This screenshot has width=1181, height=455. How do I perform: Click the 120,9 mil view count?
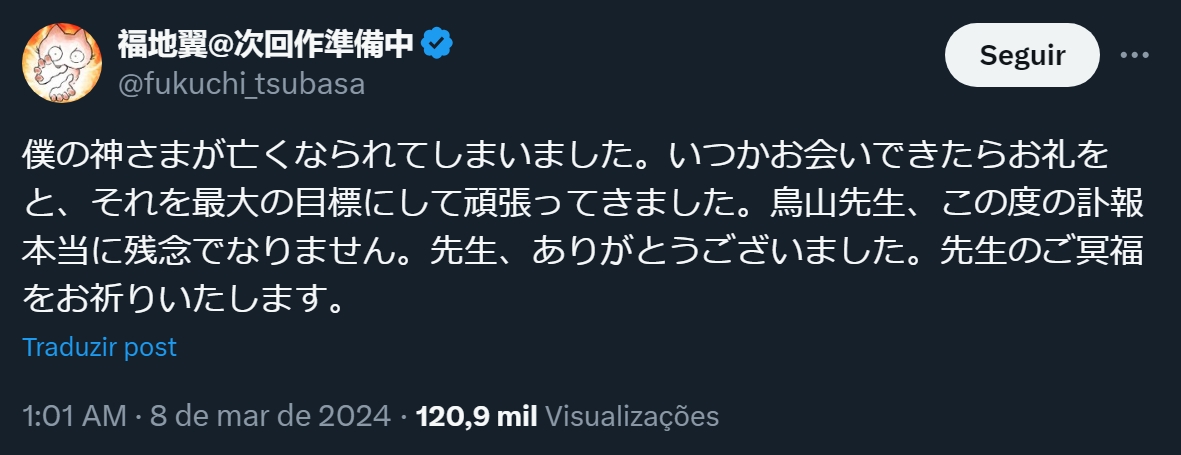click(x=477, y=416)
